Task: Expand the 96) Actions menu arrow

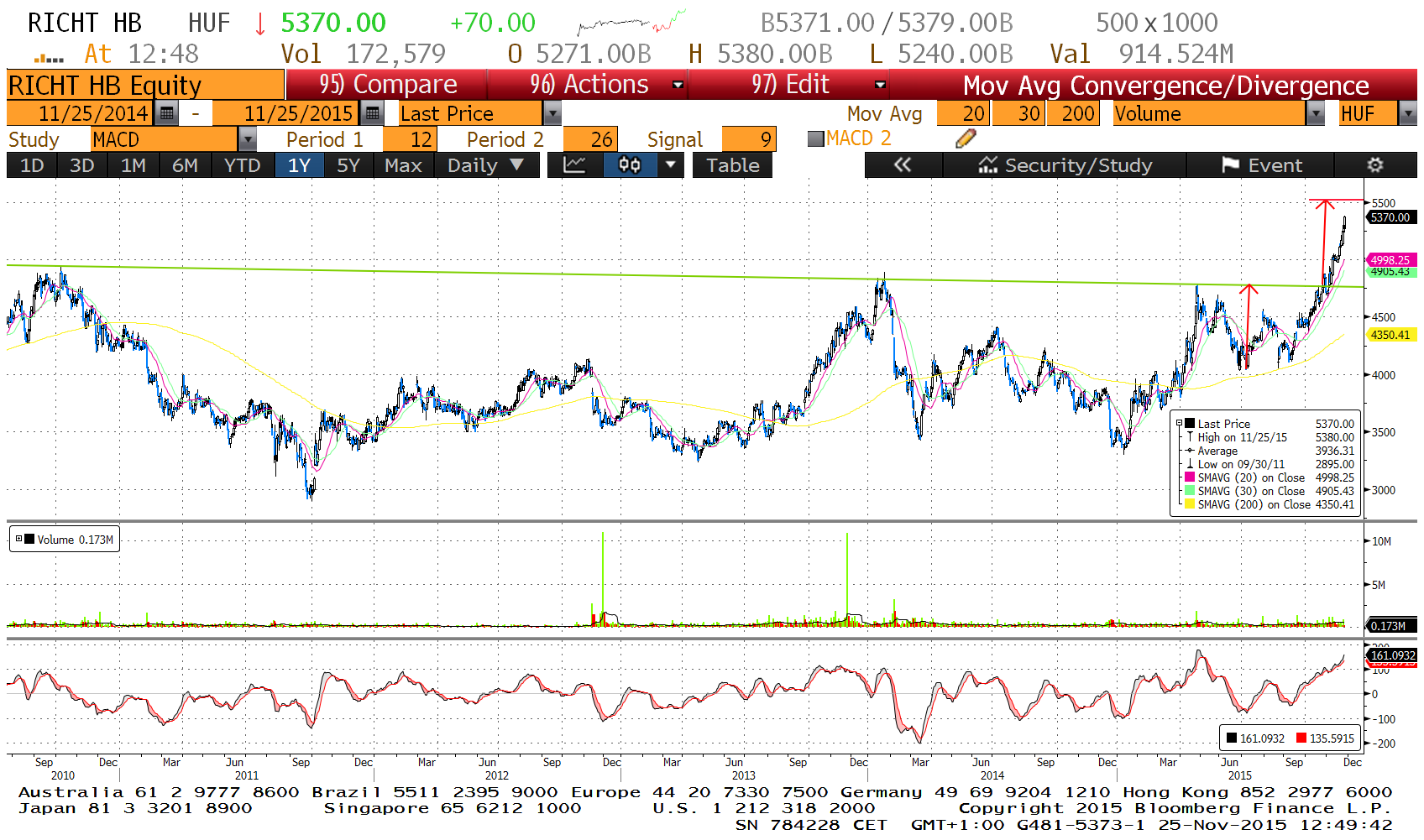Action: pos(678,85)
